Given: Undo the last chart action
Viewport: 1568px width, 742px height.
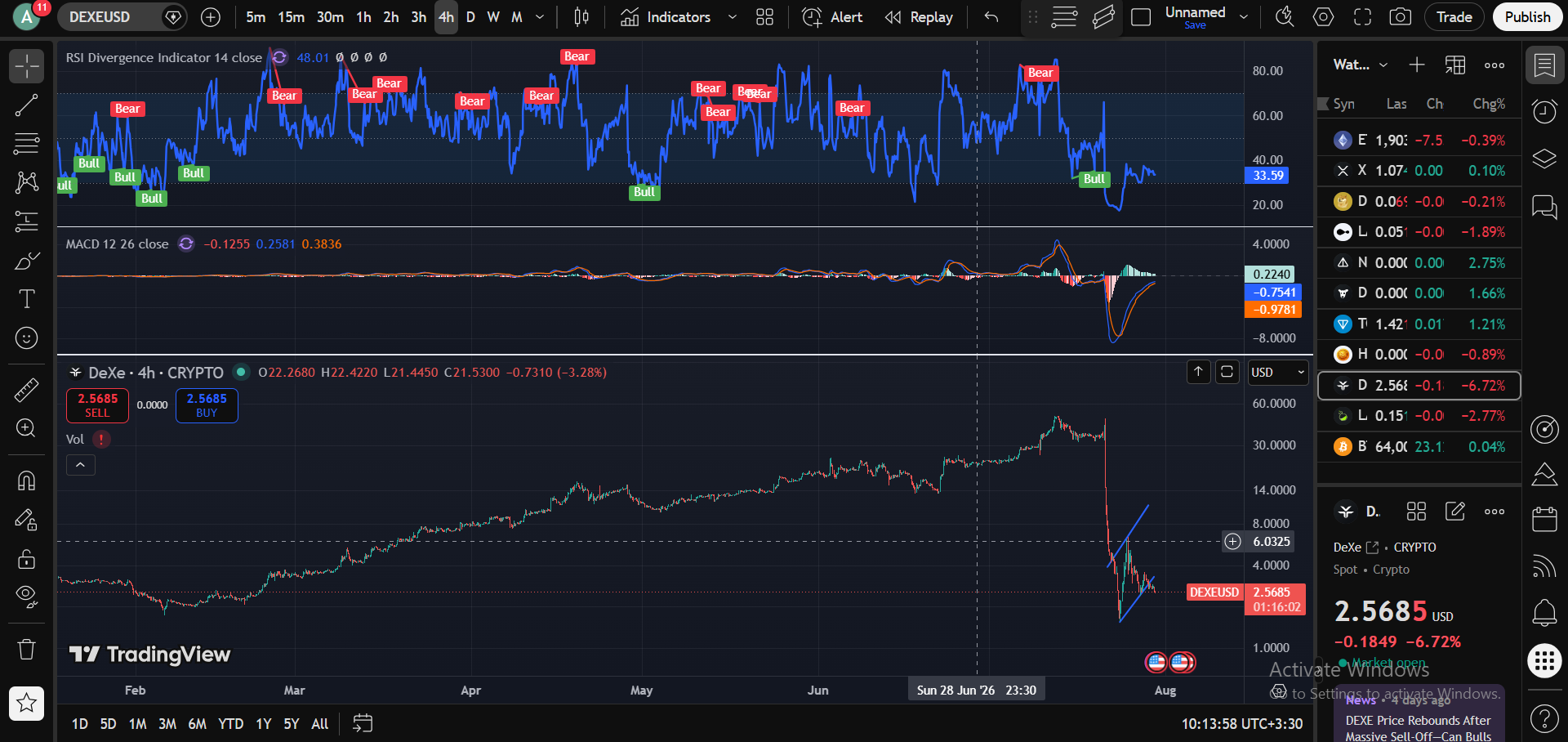Looking at the screenshot, I should click(991, 17).
